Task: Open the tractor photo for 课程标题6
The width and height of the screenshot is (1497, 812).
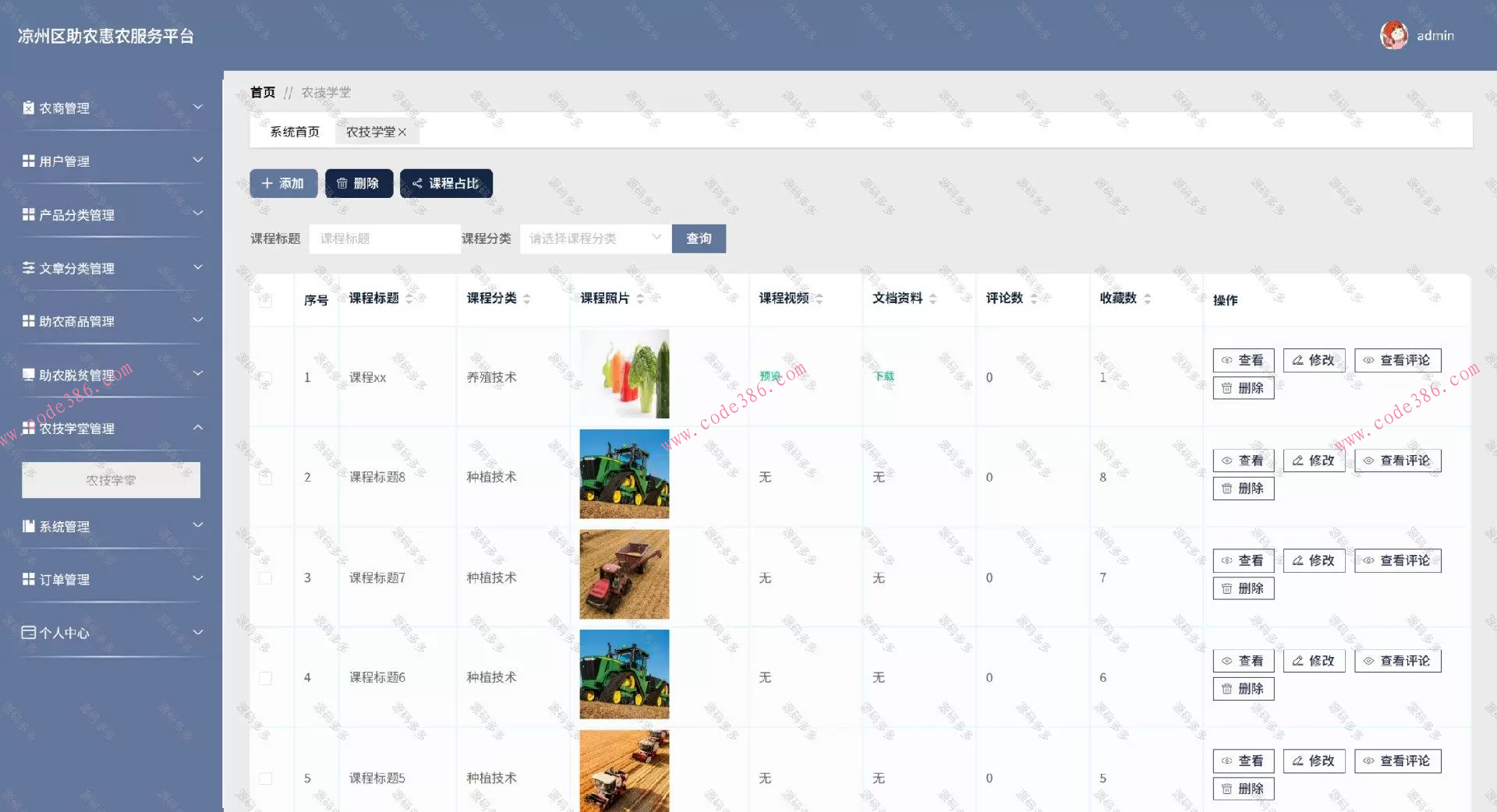Action: (625, 674)
